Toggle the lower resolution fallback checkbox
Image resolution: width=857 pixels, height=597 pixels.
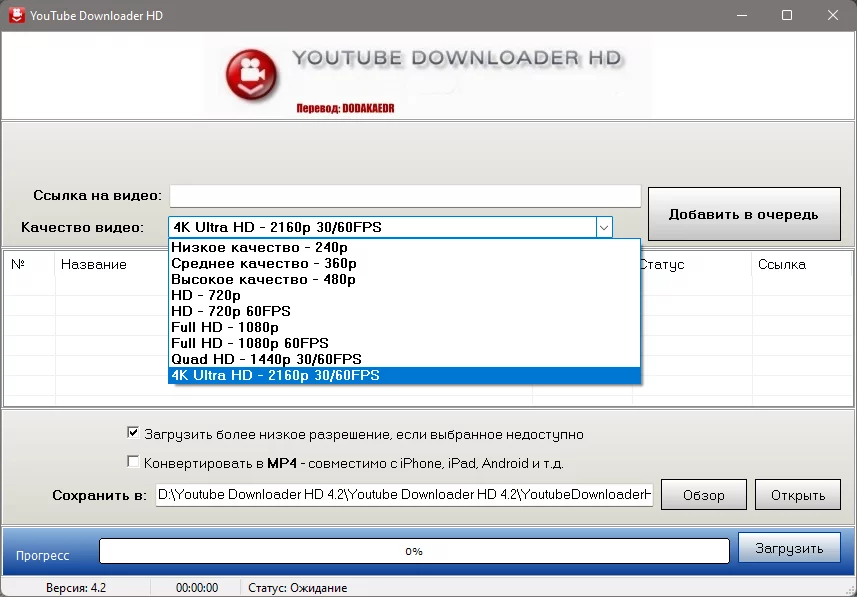click(x=133, y=433)
